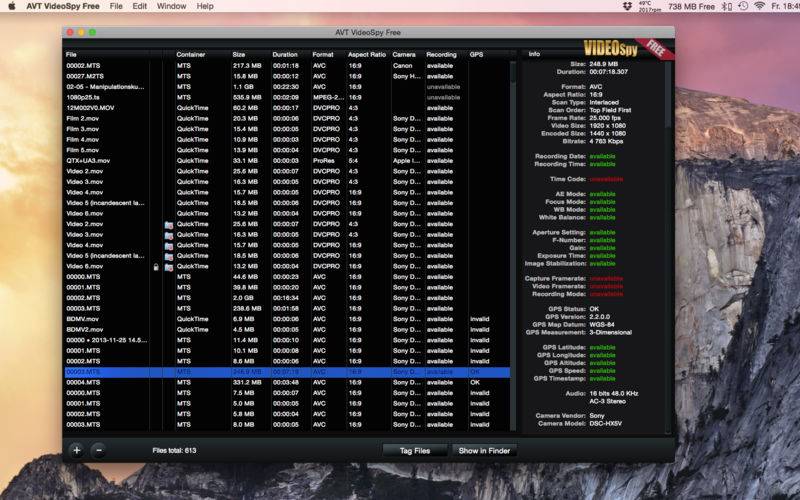Click the folder icon beside Video 6.mov
The width and height of the screenshot is (800, 500).
(169, 267)
